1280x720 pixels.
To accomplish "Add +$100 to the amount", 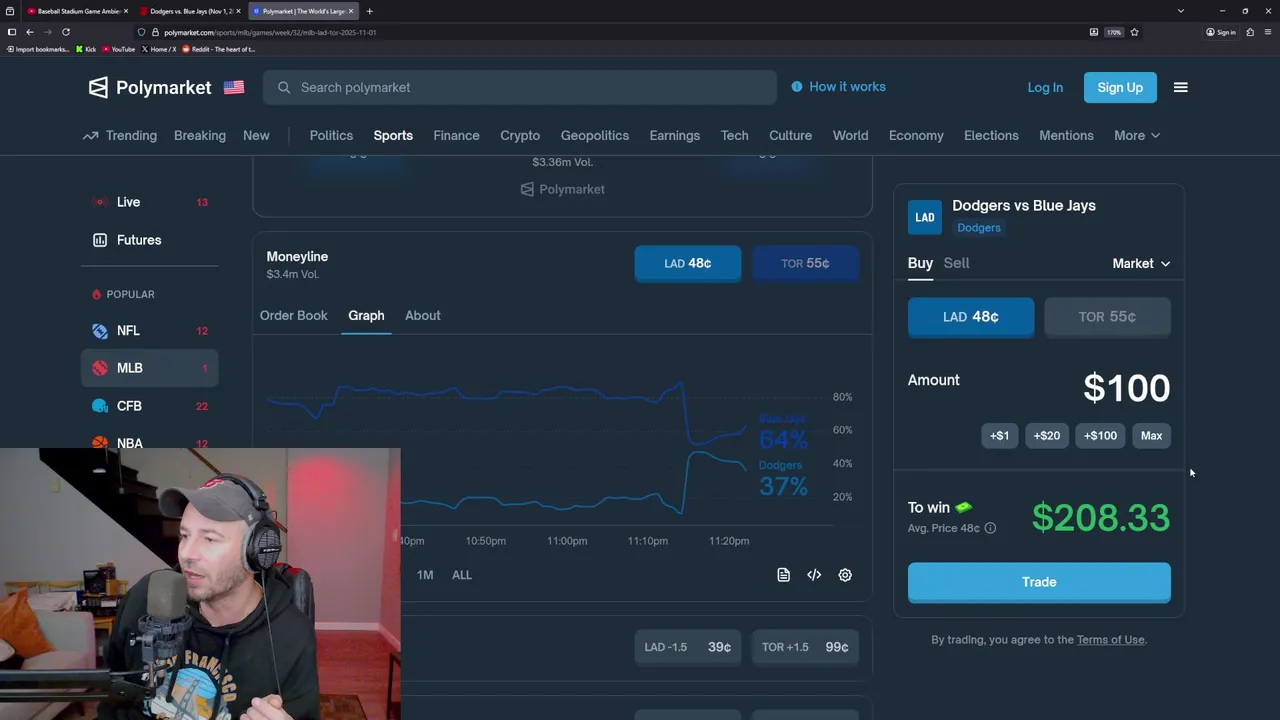I will tap(1100, 435).
